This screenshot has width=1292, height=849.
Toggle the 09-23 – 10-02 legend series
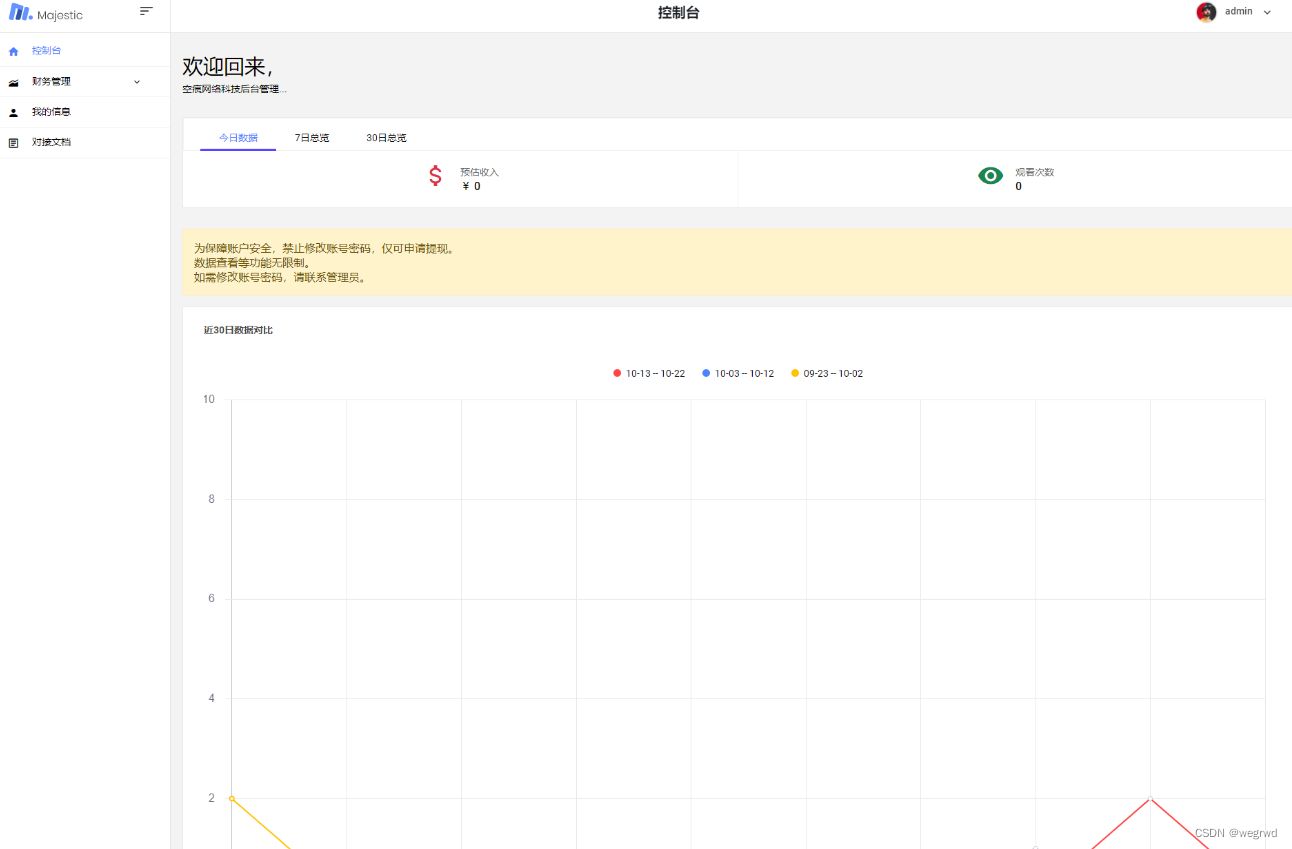[827, 374]
